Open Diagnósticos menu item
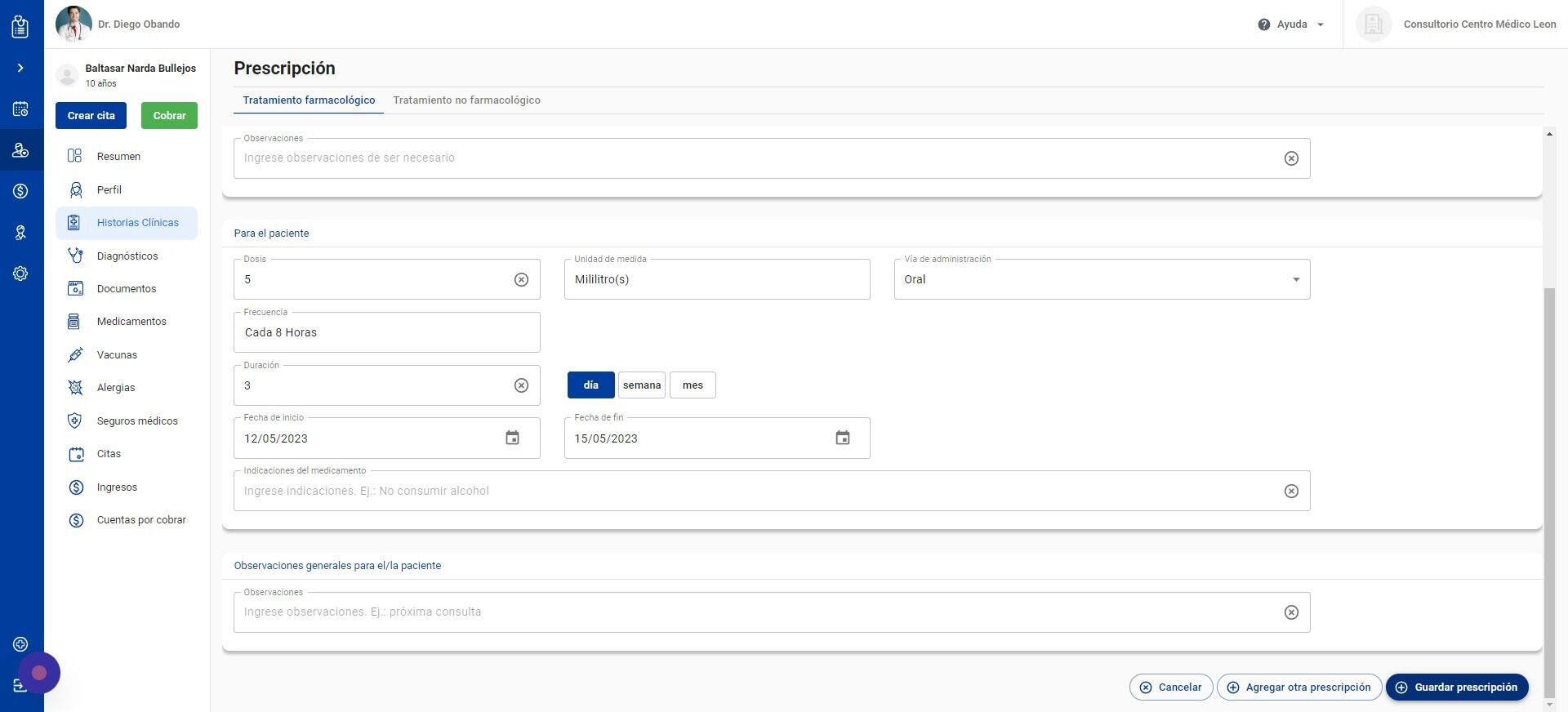Image resolution: width=1568 pixels, height=712 pixels. (127, 256)
